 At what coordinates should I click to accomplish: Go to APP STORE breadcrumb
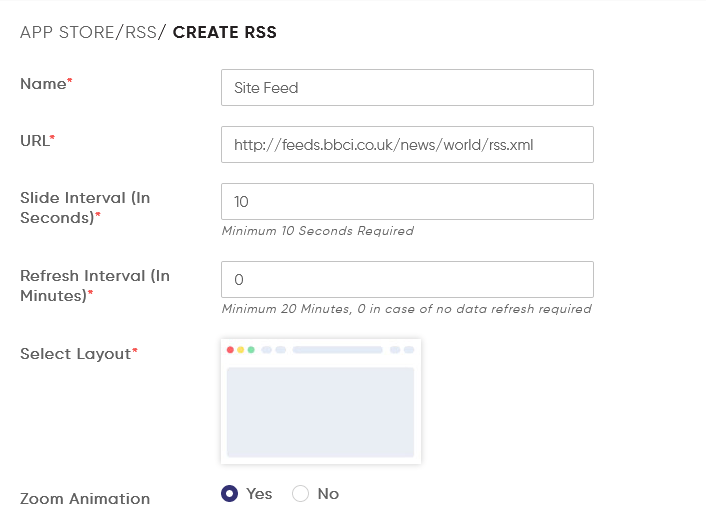tap(67, 33)
